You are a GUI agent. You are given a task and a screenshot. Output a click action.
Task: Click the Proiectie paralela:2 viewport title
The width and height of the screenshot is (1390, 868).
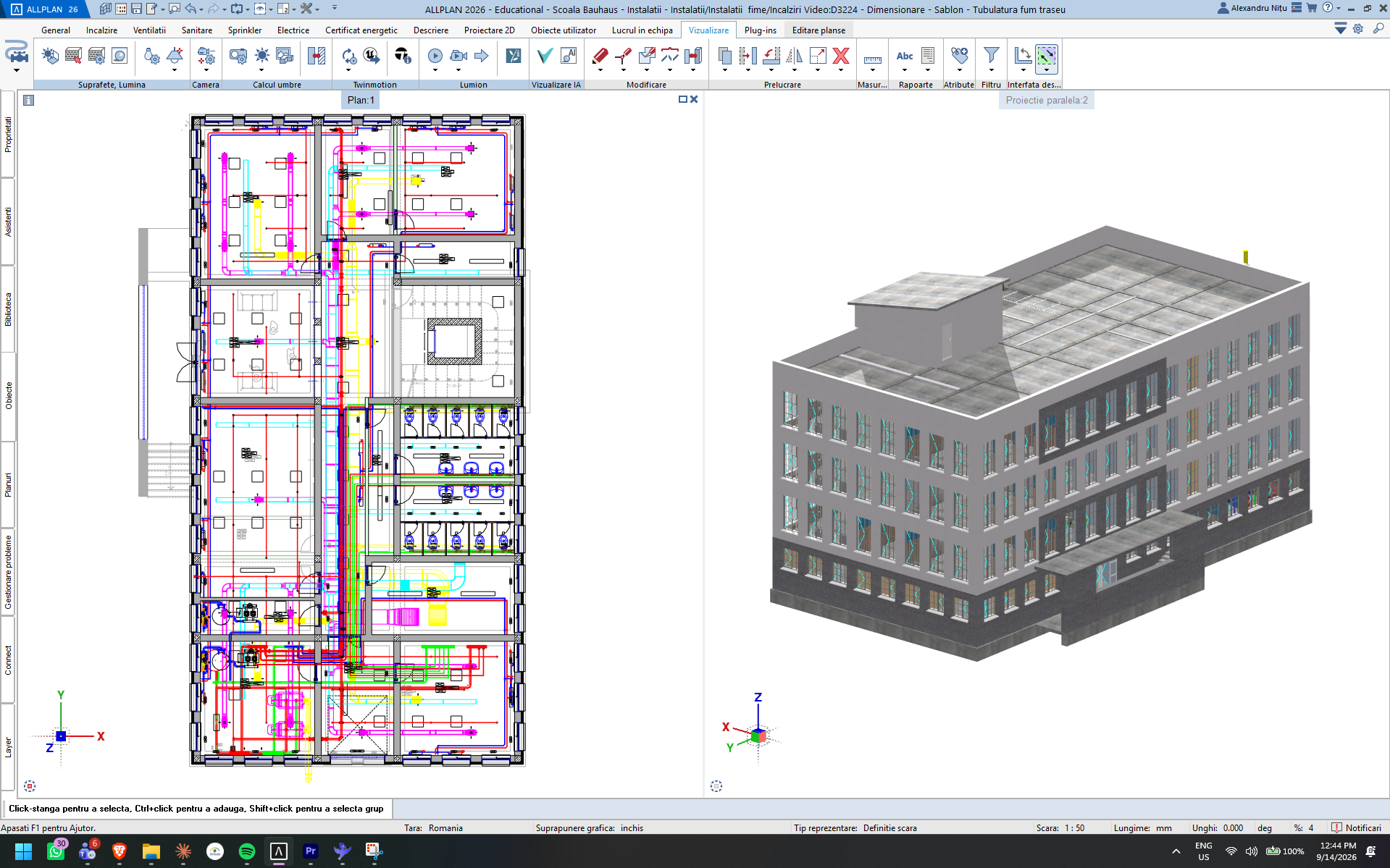(1046, 100)
